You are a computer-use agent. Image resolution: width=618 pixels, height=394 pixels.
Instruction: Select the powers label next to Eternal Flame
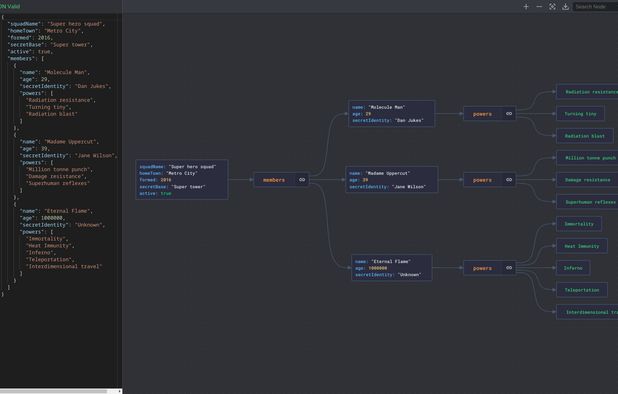[x=482, y=268]
